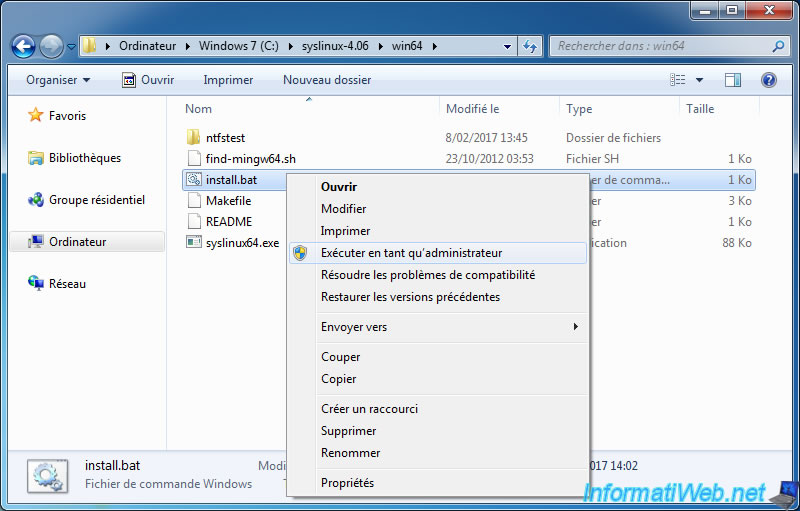Choose Imprimer in the context menu
The height and width of the screenshot is (511, 800).
(345, 231)
